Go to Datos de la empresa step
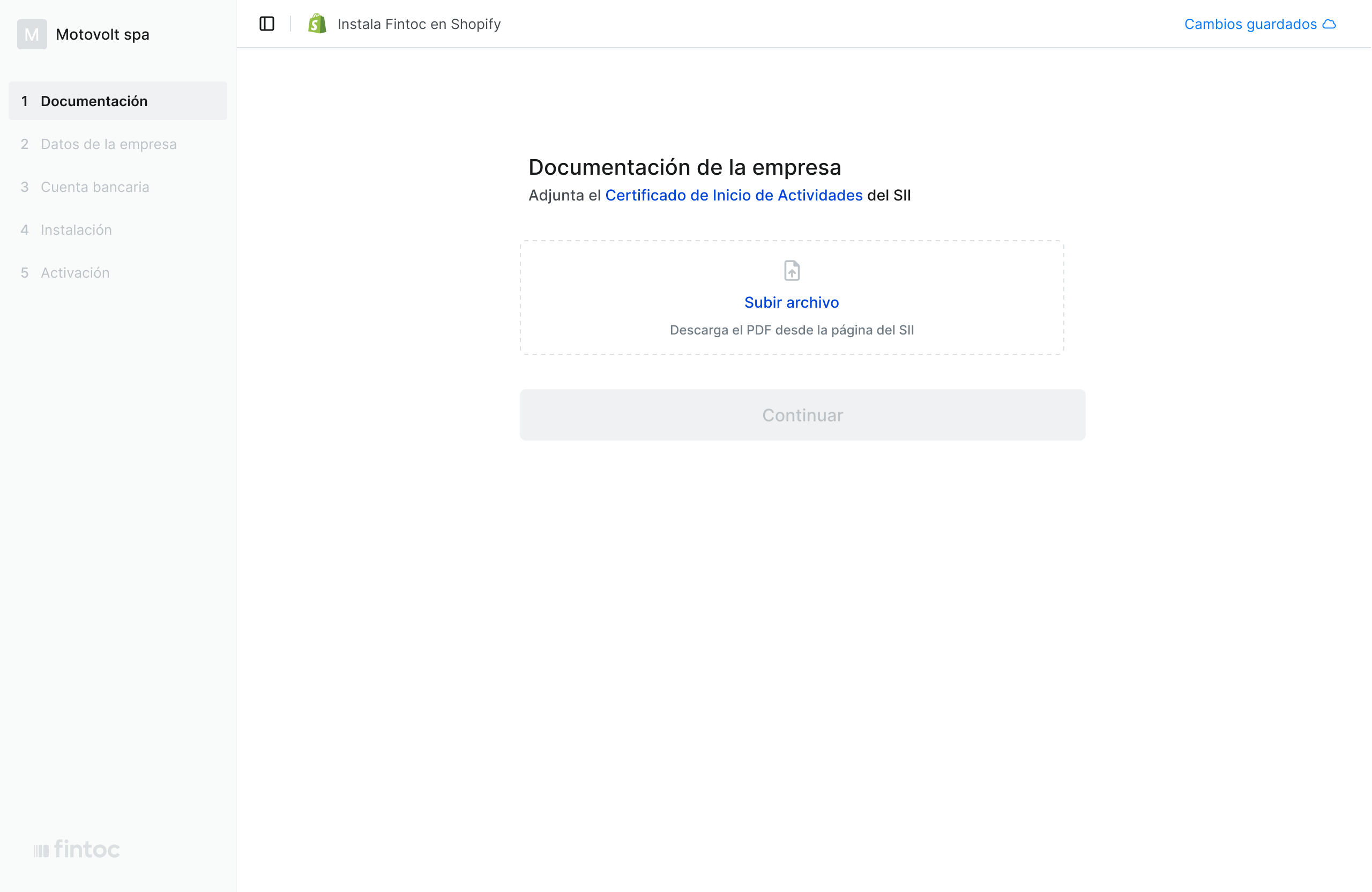 pos(108,144)
